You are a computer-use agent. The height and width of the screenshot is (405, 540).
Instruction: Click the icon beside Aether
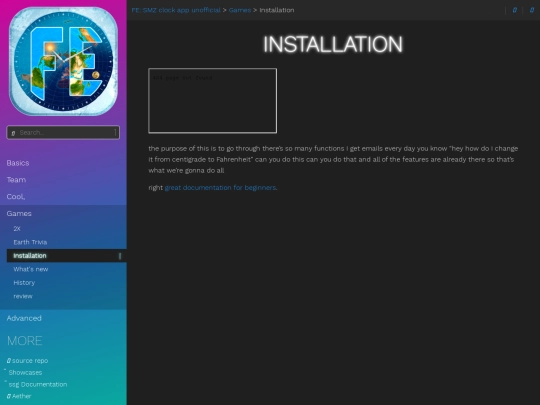(x=9, y=396)
